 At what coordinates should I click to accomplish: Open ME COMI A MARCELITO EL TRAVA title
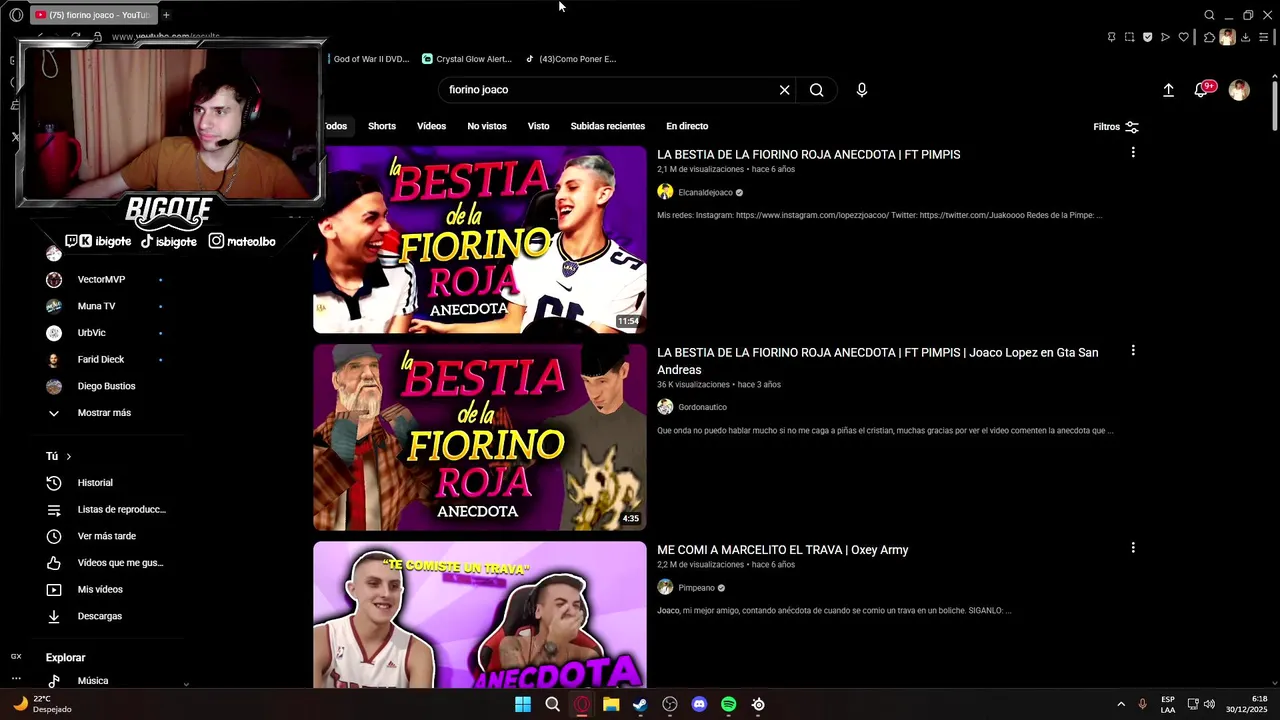click(783, 550)
